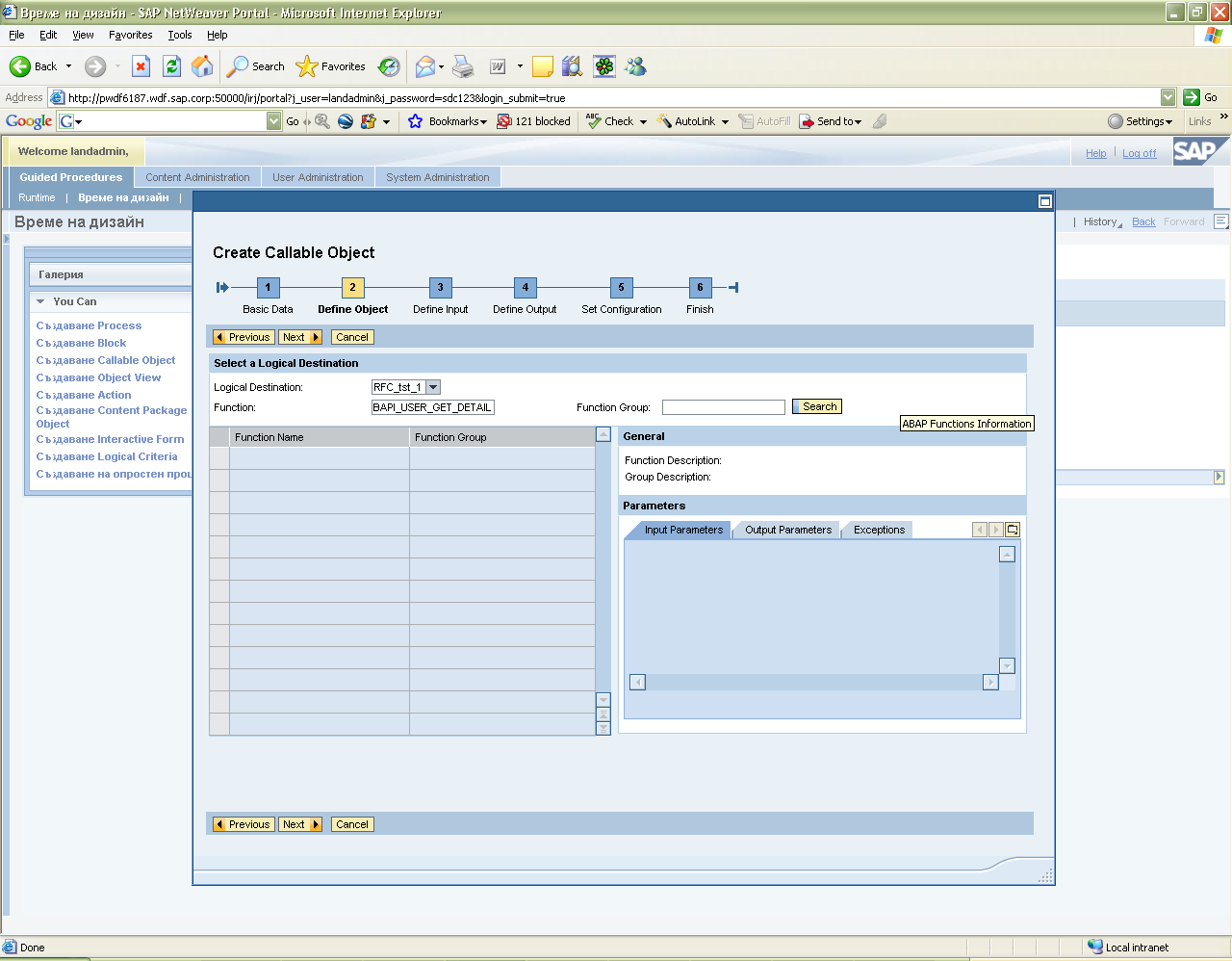Click the Log off link
This screenshot has height=961, width=1232.
(x=1139, y=153)
